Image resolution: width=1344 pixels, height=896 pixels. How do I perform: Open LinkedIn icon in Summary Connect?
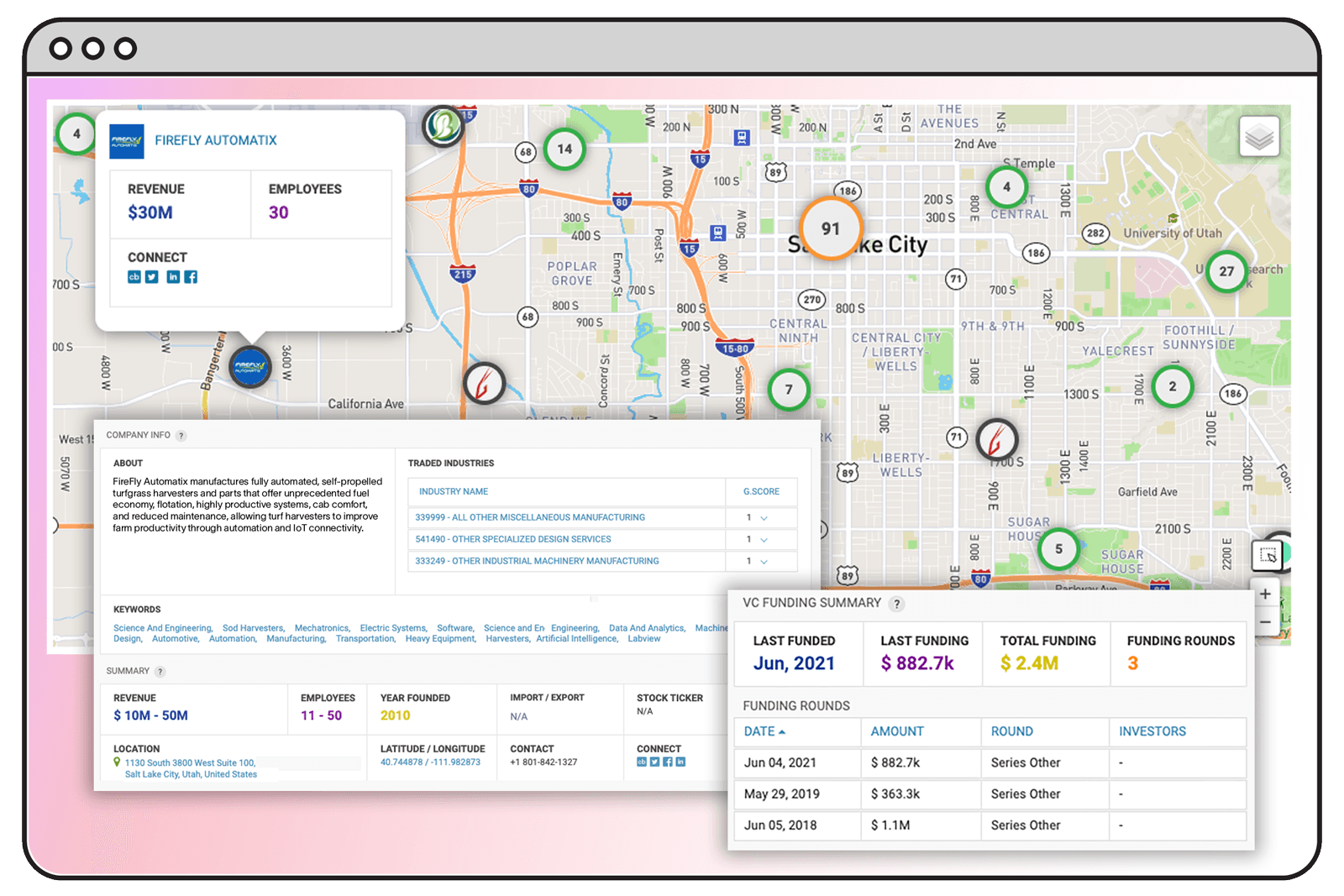[680, 762]
